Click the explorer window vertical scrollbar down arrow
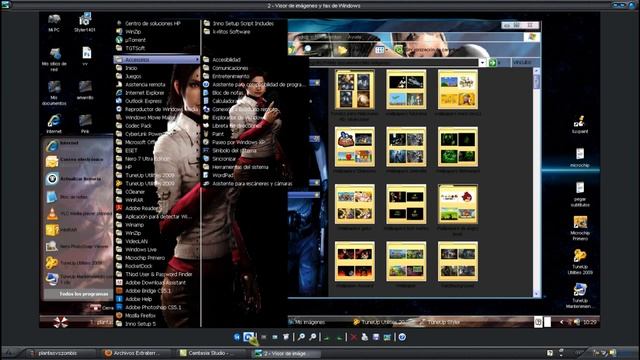The height and width of the screenshot is (360, 640). pos(536,293)
